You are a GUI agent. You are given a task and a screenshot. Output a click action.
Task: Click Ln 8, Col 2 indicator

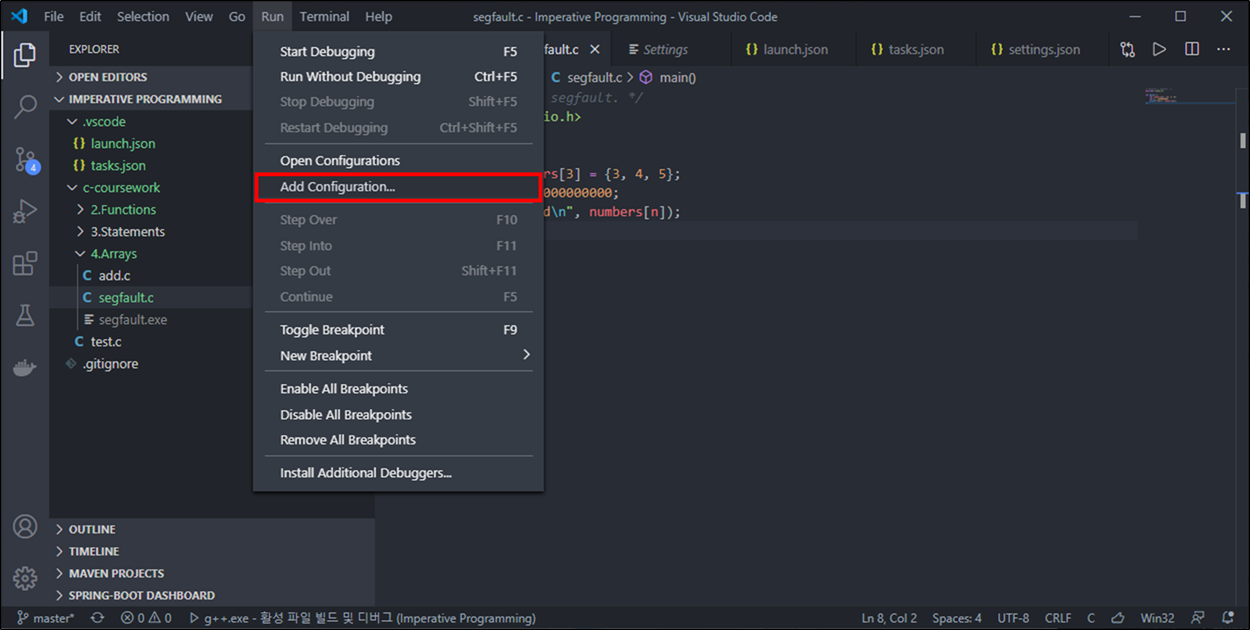[889, 618]
